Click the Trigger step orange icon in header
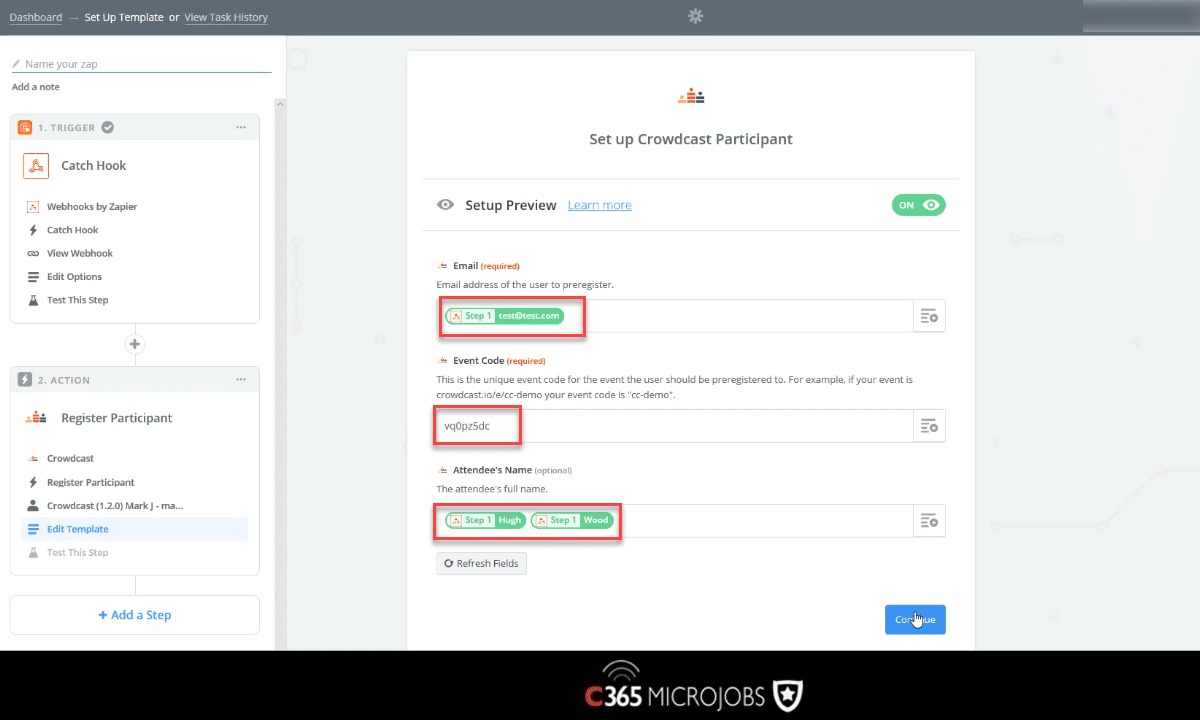This screenshot has height=720, width=1200. 25,127
